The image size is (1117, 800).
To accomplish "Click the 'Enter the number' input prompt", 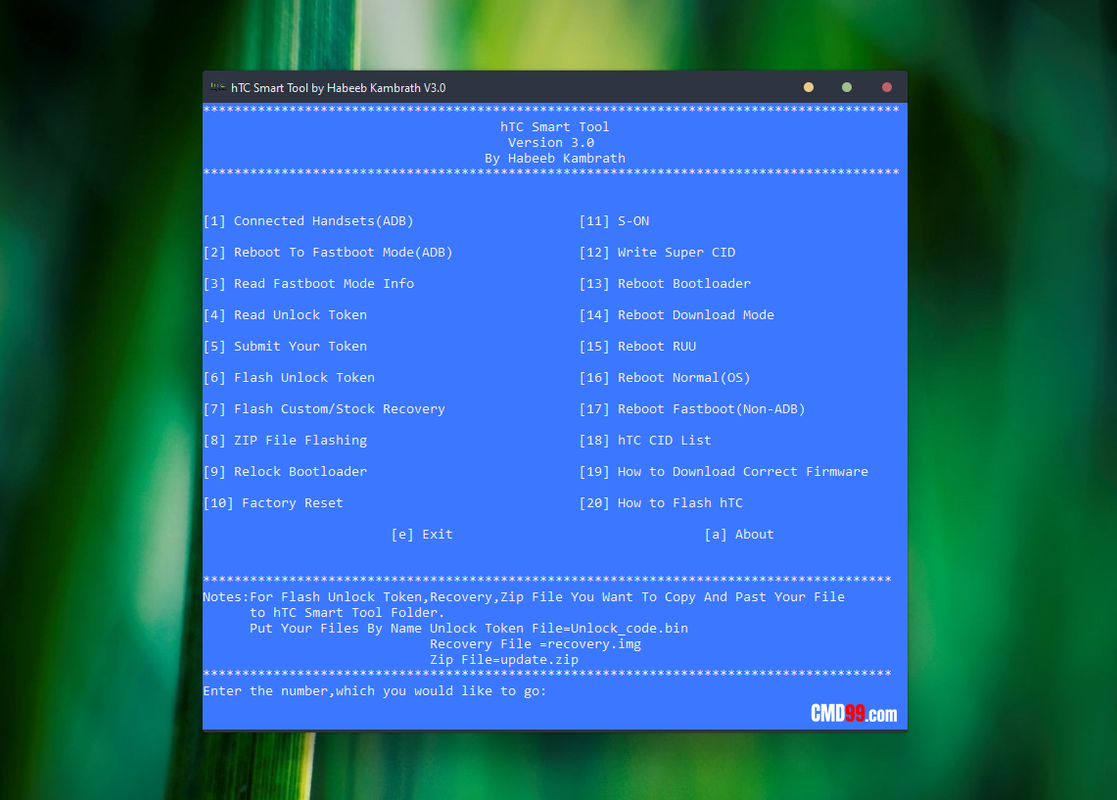I will click(x=375, y=691).
